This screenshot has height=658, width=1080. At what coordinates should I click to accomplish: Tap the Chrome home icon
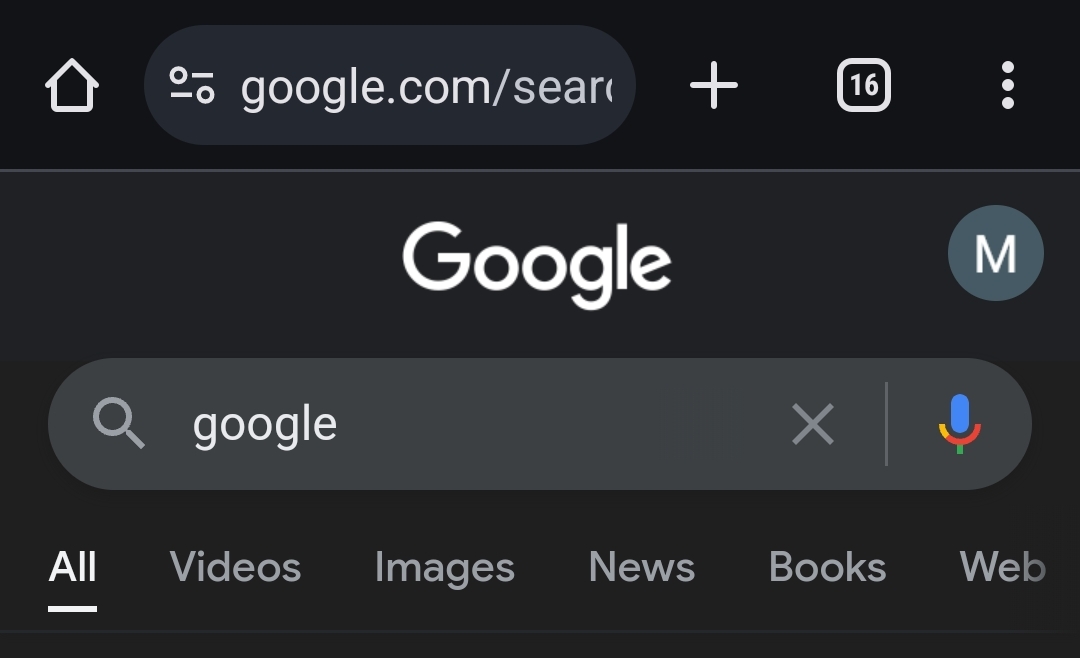[72, 86]
